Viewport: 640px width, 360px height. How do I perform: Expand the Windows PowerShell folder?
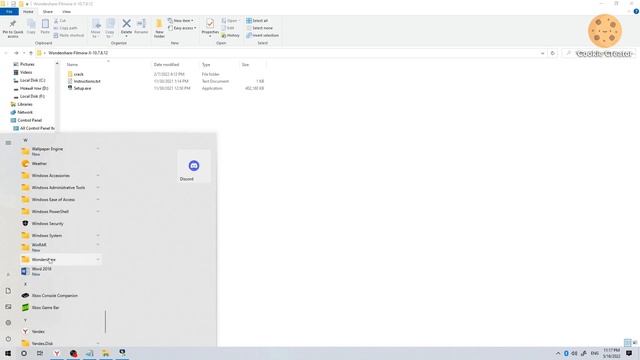(x=60, y=211)
